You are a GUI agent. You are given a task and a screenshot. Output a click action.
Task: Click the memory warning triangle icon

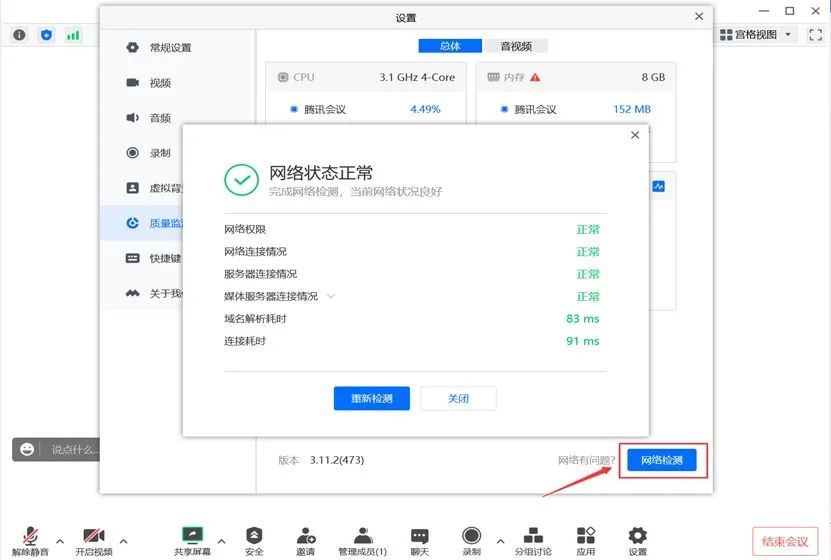coord(535,77)
